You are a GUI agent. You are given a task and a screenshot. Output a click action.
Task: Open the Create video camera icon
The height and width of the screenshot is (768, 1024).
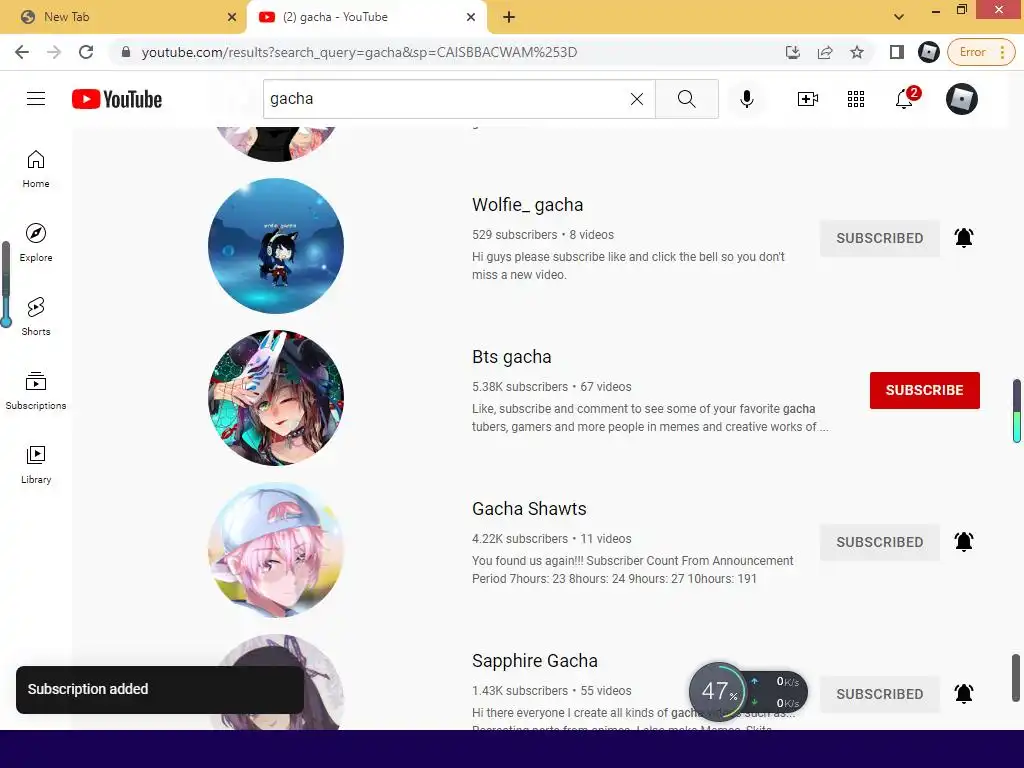(808, 99)
